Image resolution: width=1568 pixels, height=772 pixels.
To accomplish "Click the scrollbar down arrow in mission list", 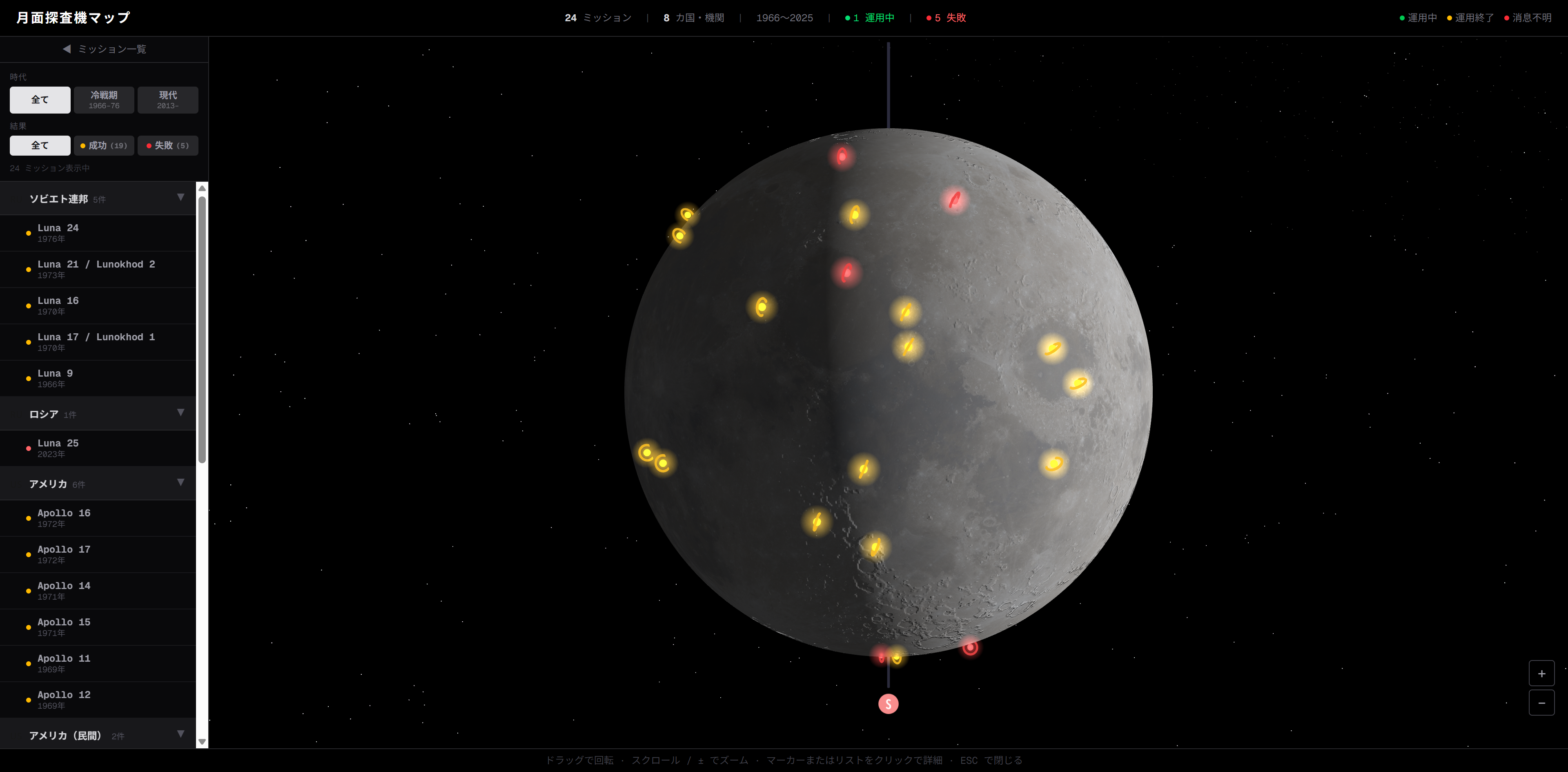I will tap(202, 741).
